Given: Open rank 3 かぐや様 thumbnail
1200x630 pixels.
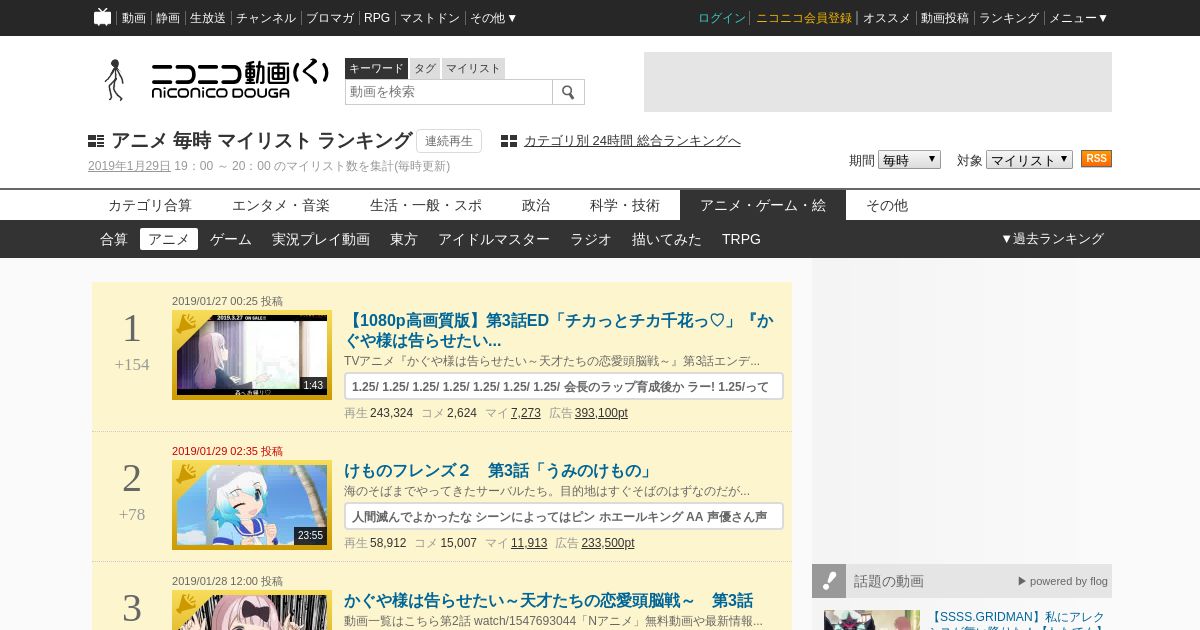Looking at the screenshot, I should (x=252, y=610).
